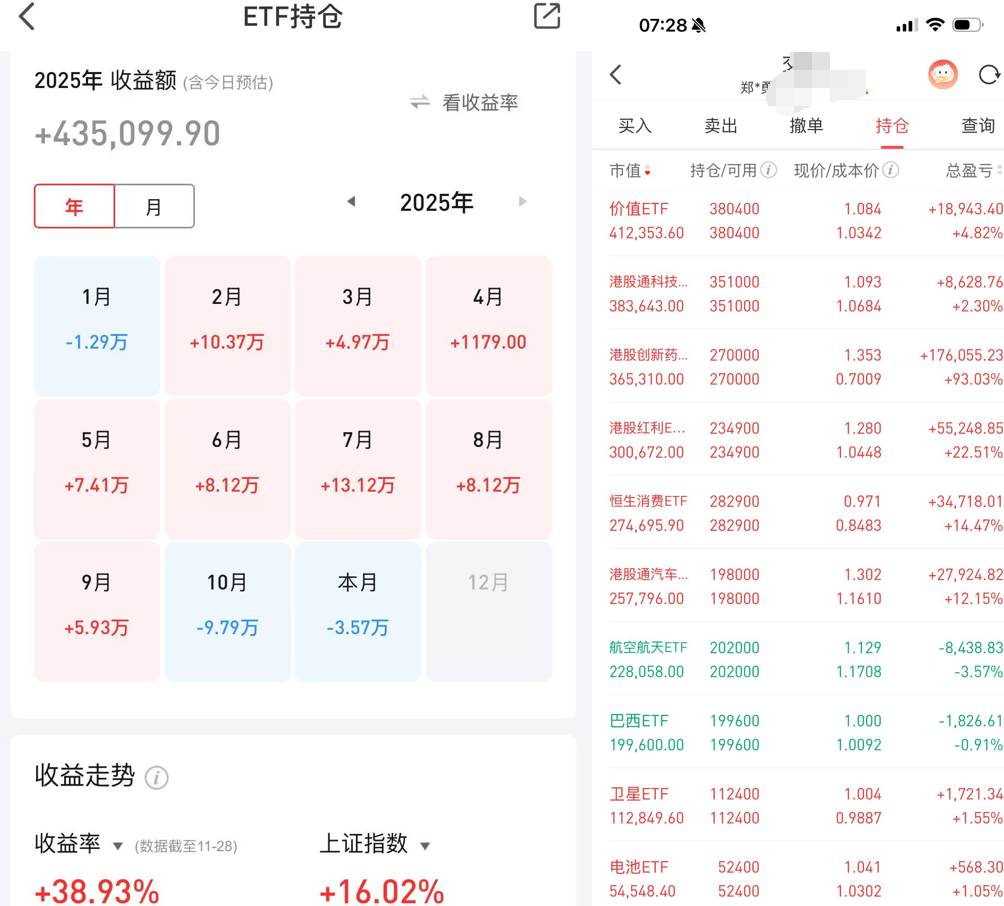Select the 10月 month cell

pos(227,602)
